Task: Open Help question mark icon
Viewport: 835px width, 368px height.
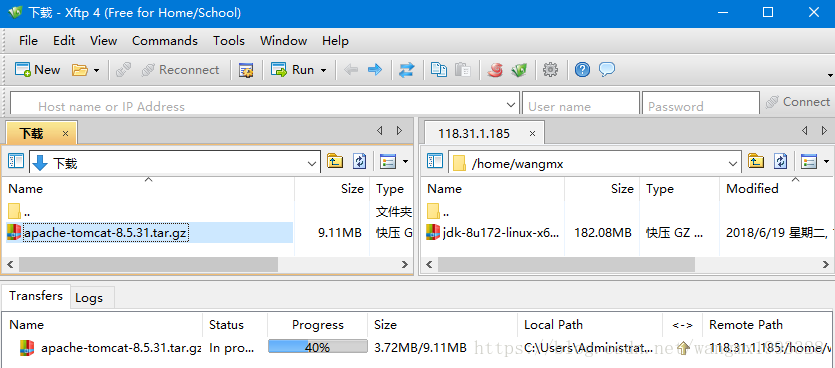Action: [x=583, y=70]
